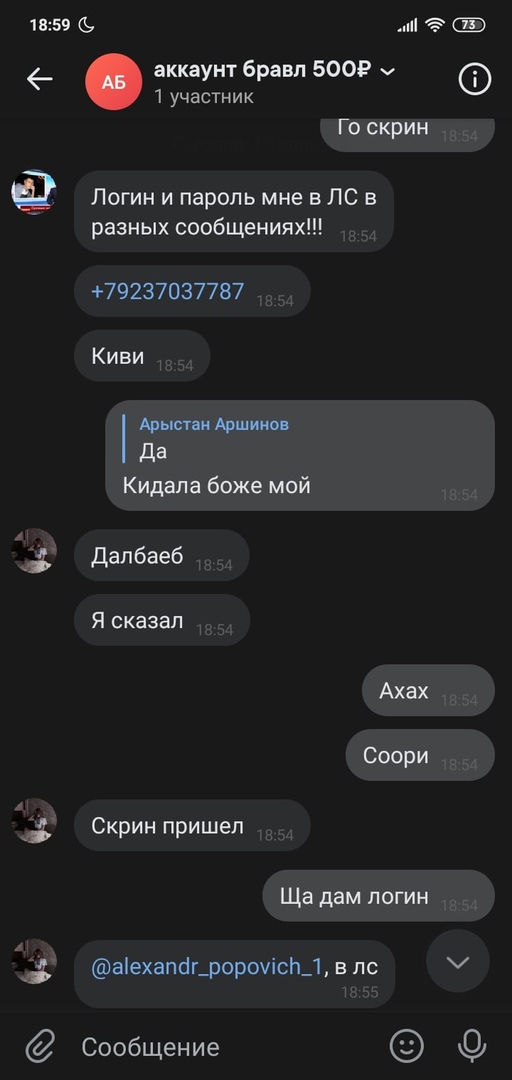Open chat info icon
The image size is (512, 1080).
coord(475,80)
